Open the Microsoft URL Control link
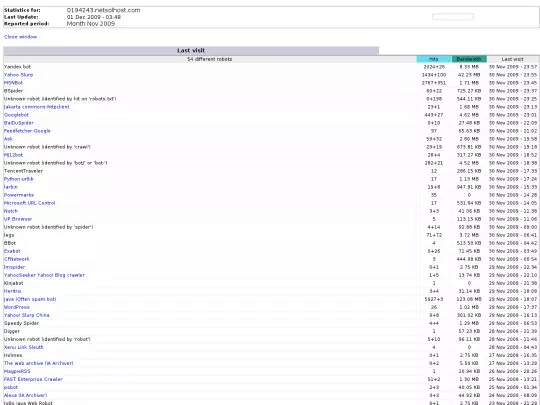 pos(30,203)
